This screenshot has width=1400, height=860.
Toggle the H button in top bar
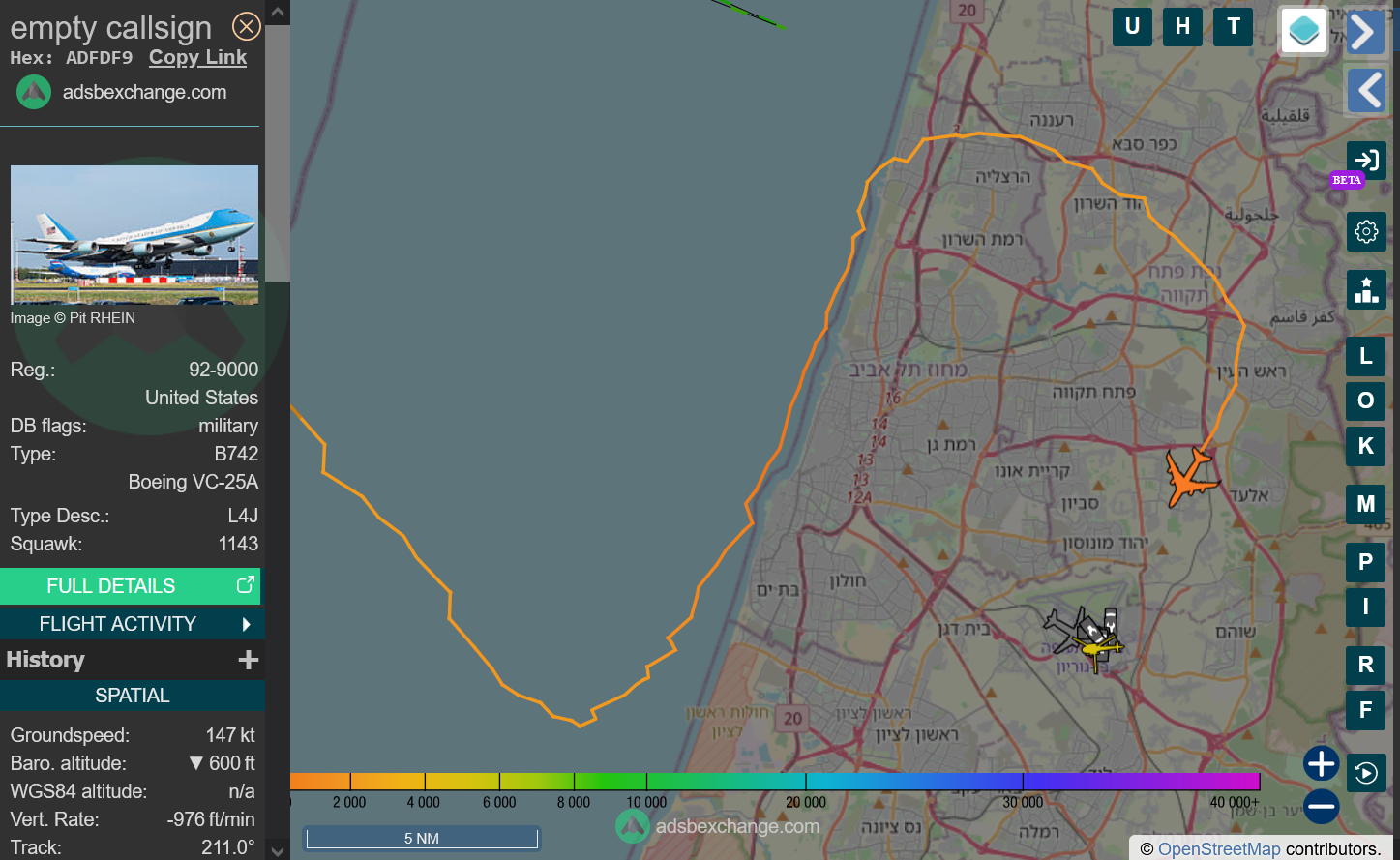click(x=1182, y=27)
